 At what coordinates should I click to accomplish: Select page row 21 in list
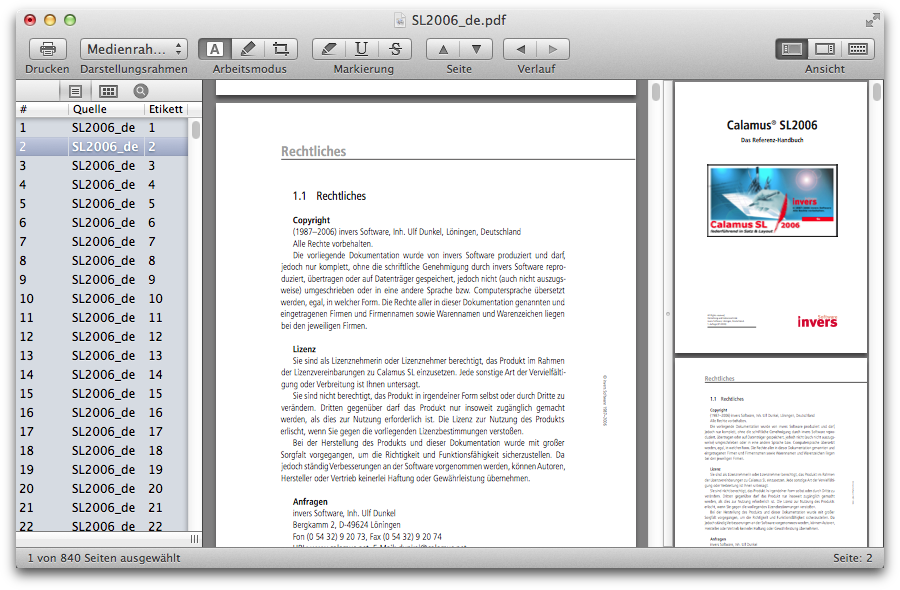102,507
